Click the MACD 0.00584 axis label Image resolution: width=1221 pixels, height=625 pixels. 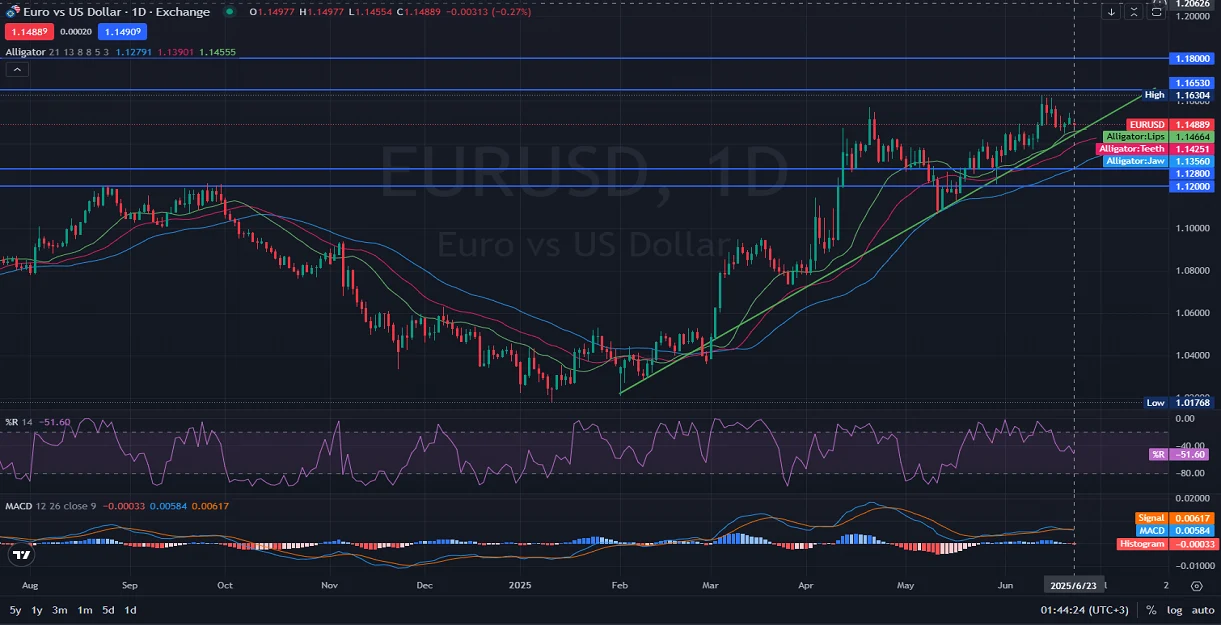tap(1174, 530)
